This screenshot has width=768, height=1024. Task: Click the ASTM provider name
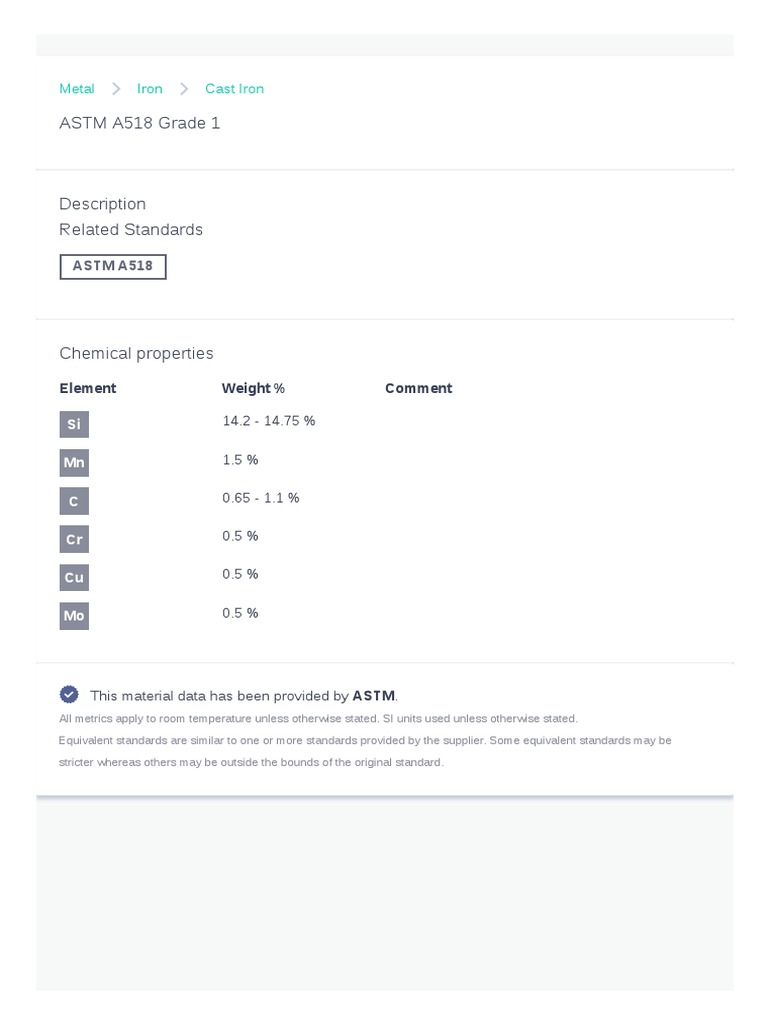[x=374, y=696]
